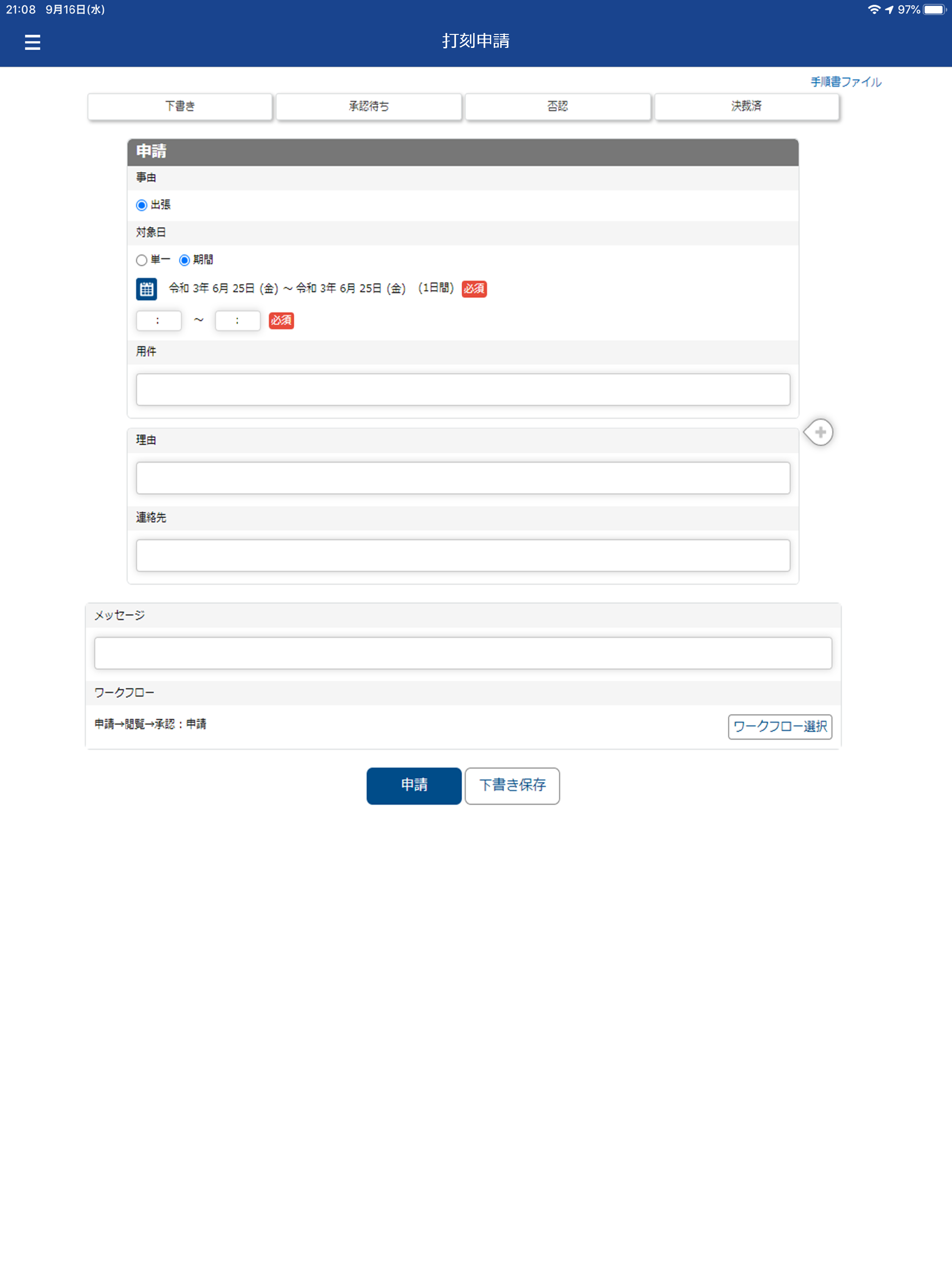Click the 理由 text field
Viewport: 952px width, 1270px height.
pyautogui.click(x=463, y=478)
